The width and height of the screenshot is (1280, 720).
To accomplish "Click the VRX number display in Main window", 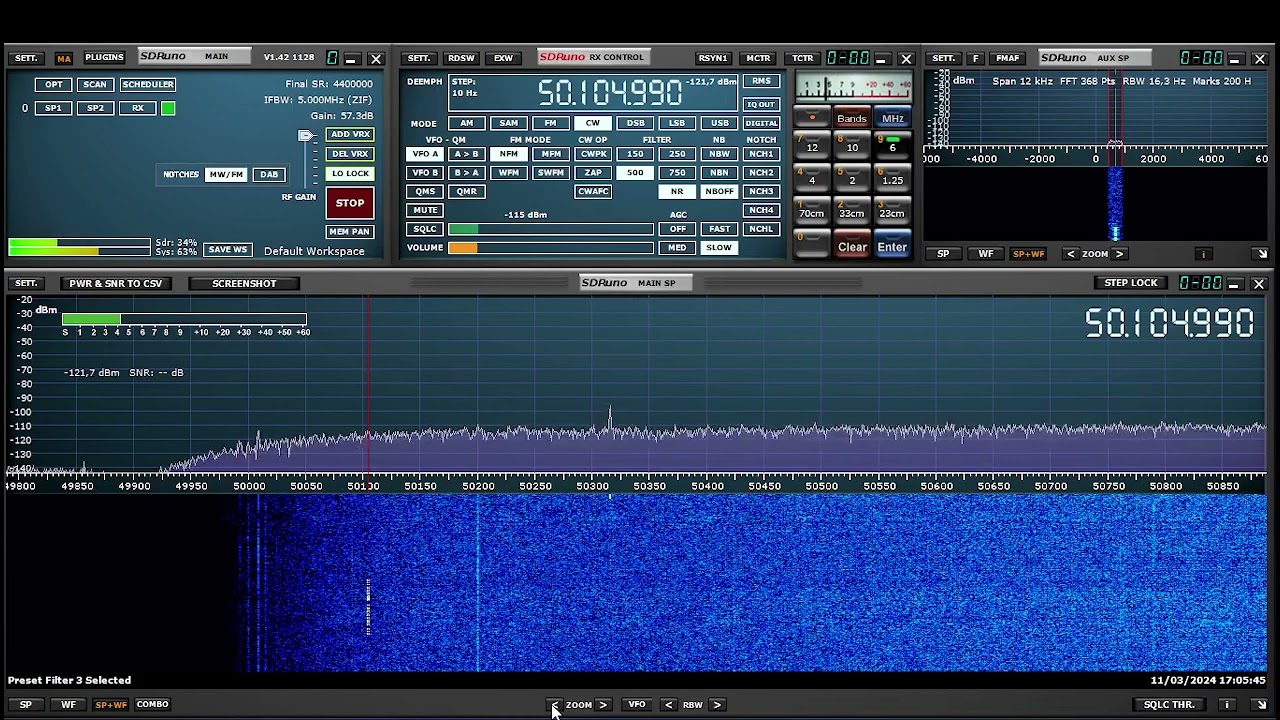I will [x=332, y=58].
